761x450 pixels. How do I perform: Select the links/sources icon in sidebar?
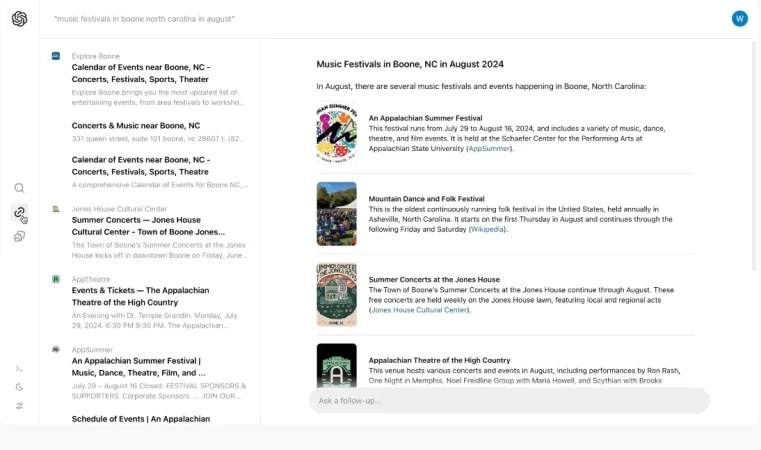click(x=20, y=213)
